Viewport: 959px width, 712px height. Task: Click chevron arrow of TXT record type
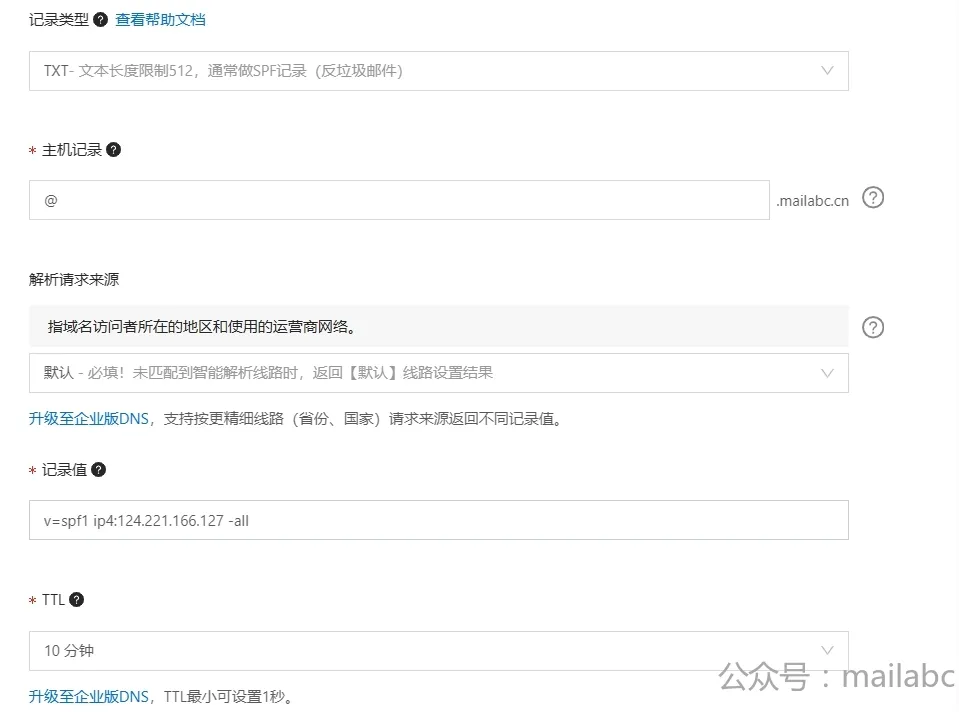pos(827,71)
